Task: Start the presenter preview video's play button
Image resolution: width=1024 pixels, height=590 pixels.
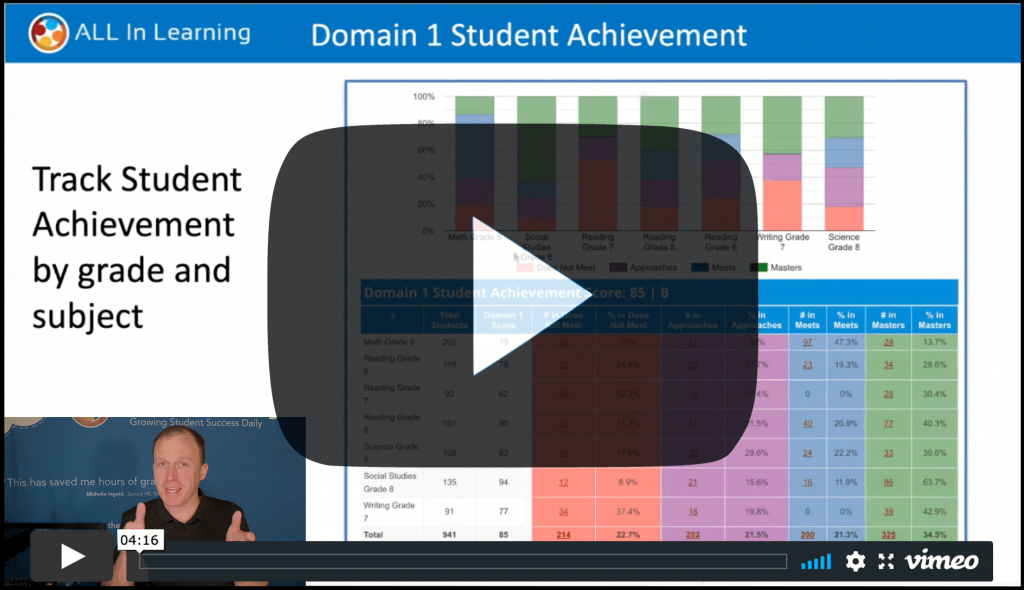Action: [70, 556]
